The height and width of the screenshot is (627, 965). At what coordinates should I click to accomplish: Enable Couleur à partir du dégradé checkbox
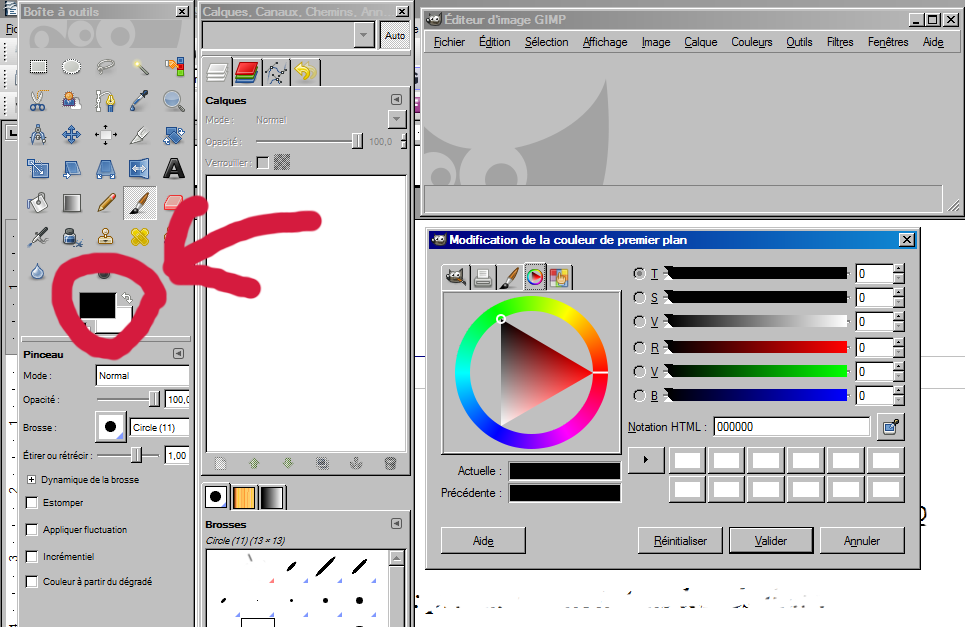[x=32, y=581]
